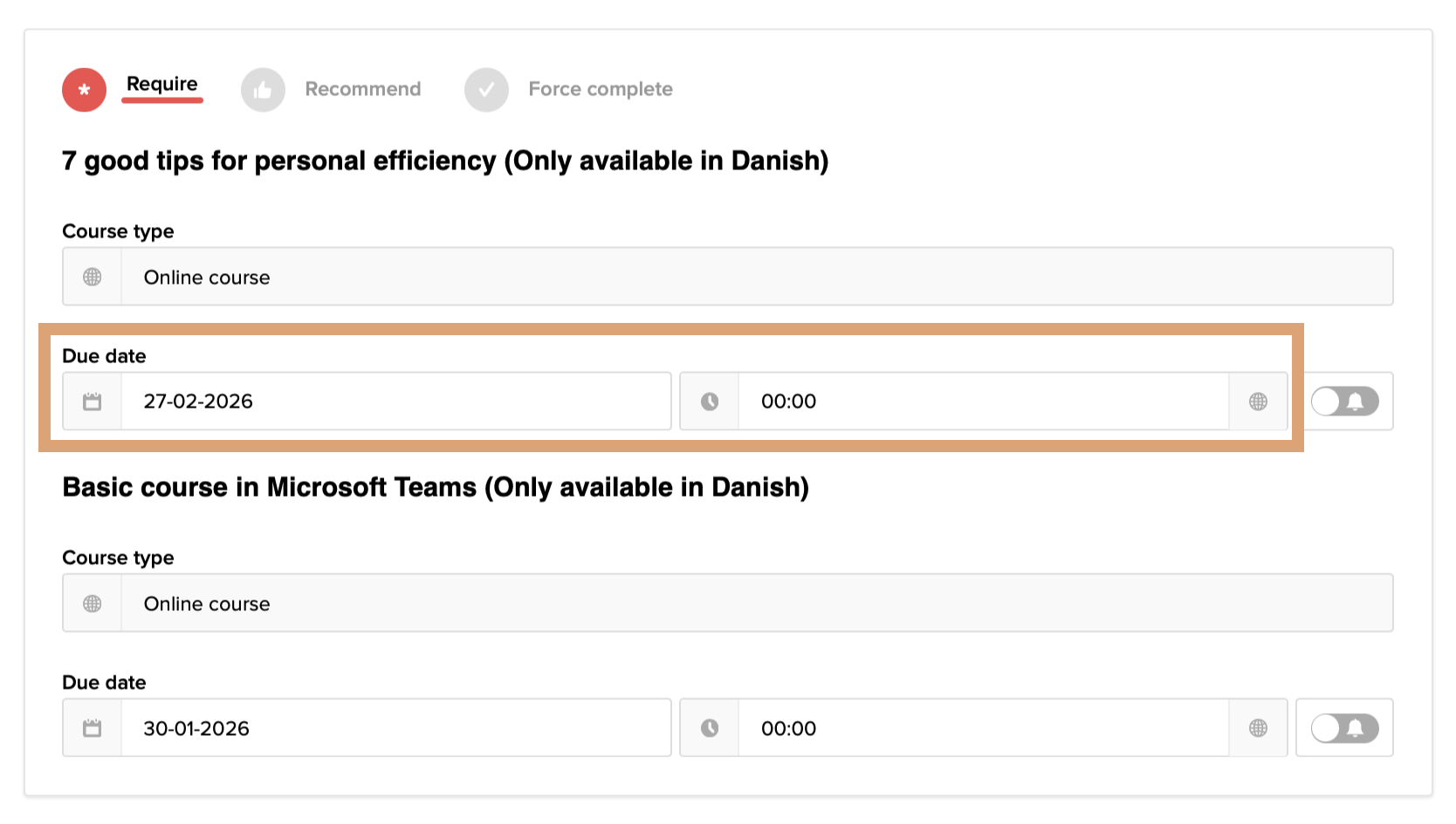Select the Force complete checkmark icon

coord(486,89)
